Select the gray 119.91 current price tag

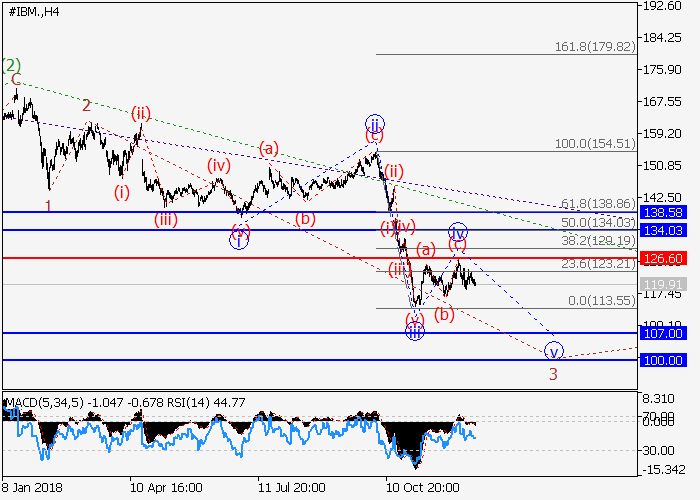pos(663,284)
